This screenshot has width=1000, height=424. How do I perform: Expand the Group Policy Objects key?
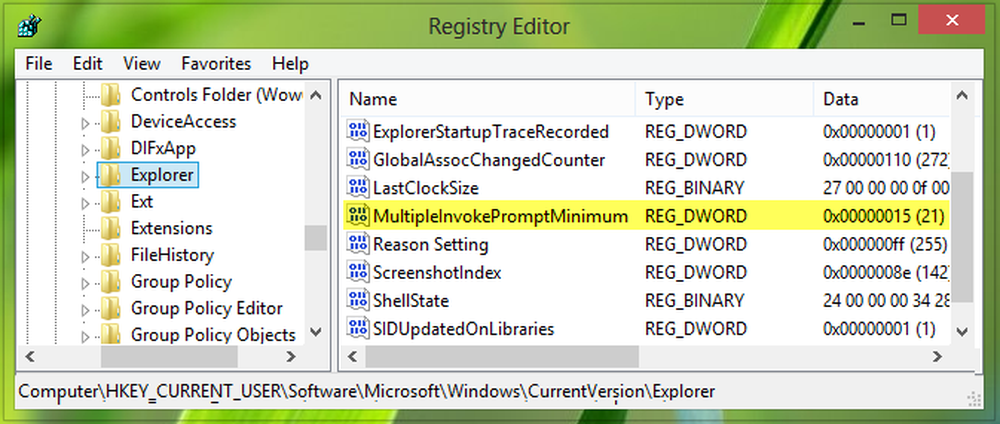coord(85,337)
